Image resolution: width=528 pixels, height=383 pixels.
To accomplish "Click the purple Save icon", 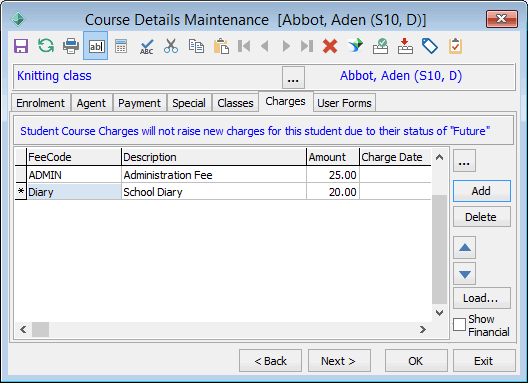I will (21, 46).
